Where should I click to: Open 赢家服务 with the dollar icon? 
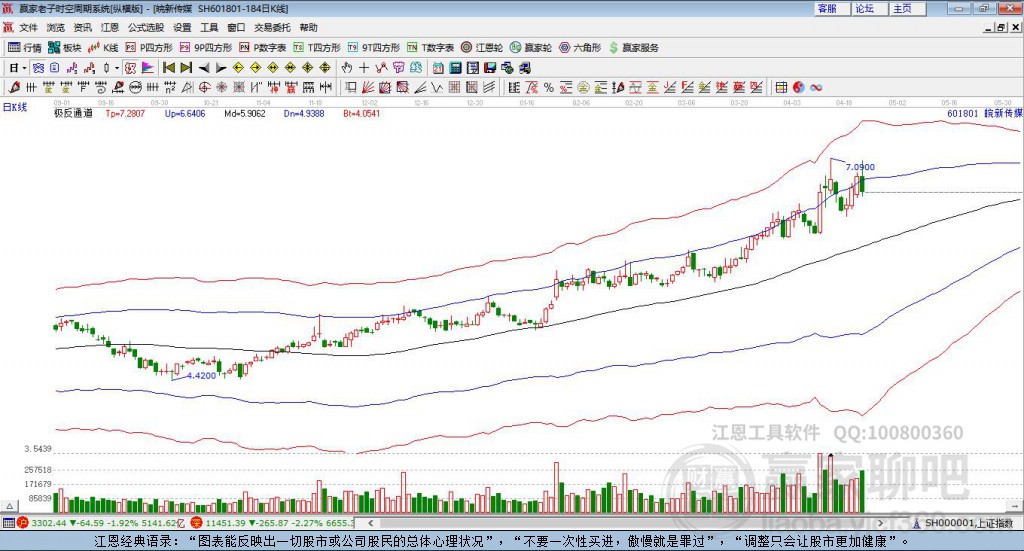pyautogui.click(x=633, y=48)
